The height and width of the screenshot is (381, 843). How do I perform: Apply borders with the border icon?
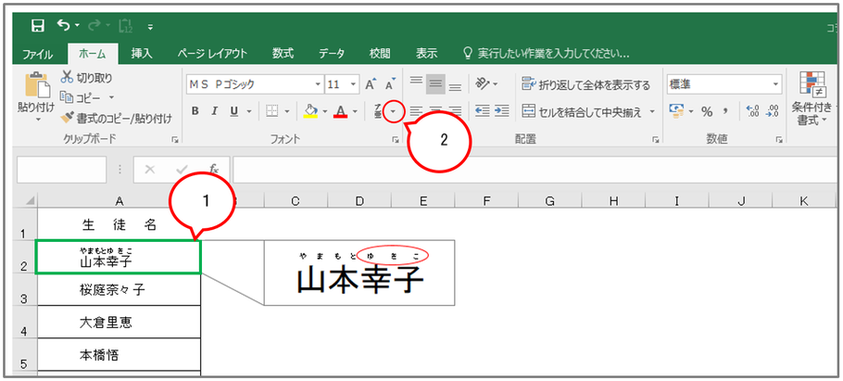coord(272,111)
